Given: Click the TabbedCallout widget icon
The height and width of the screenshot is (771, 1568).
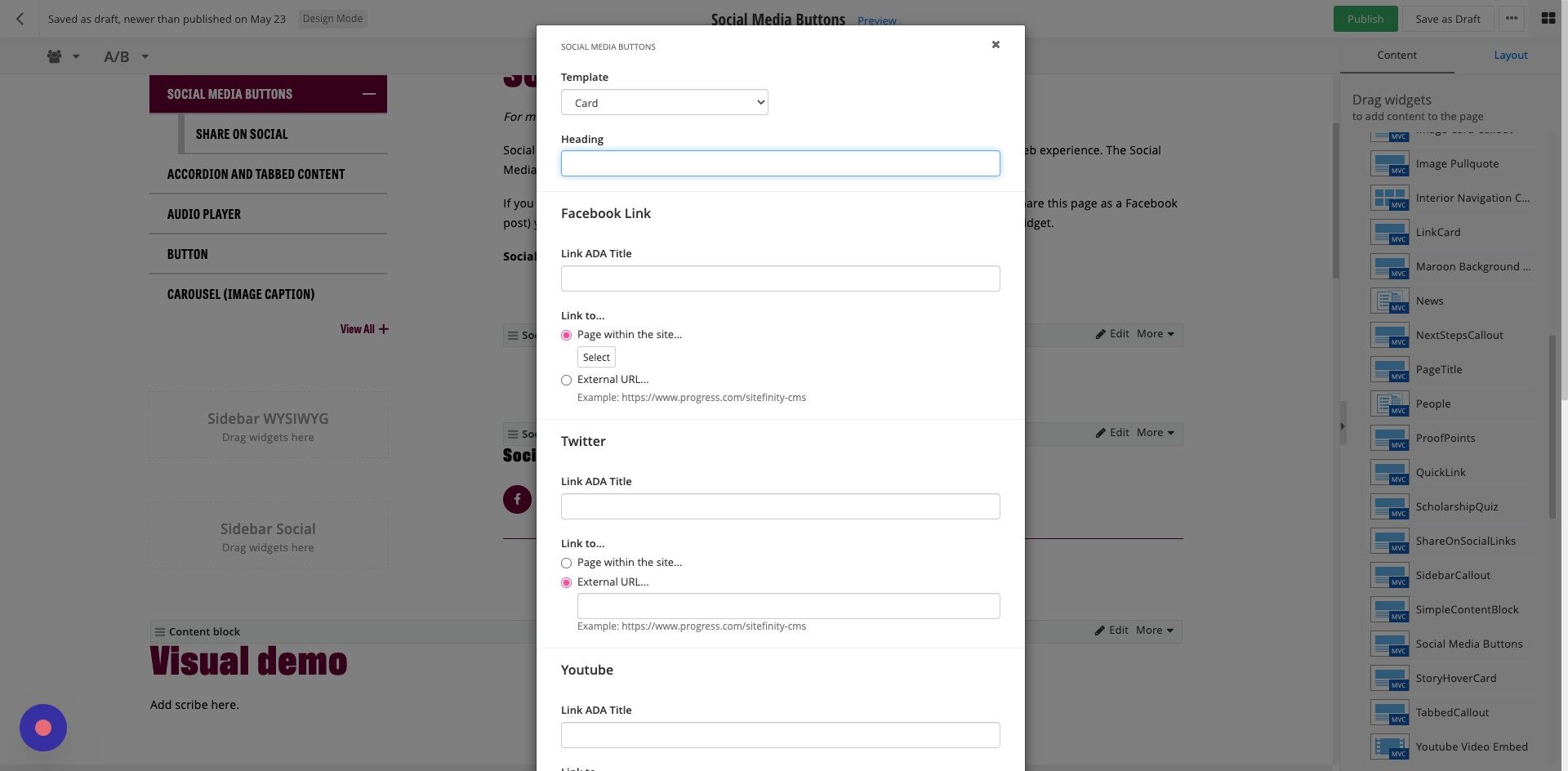Looking at the screenshot, I should (1390, 712).
